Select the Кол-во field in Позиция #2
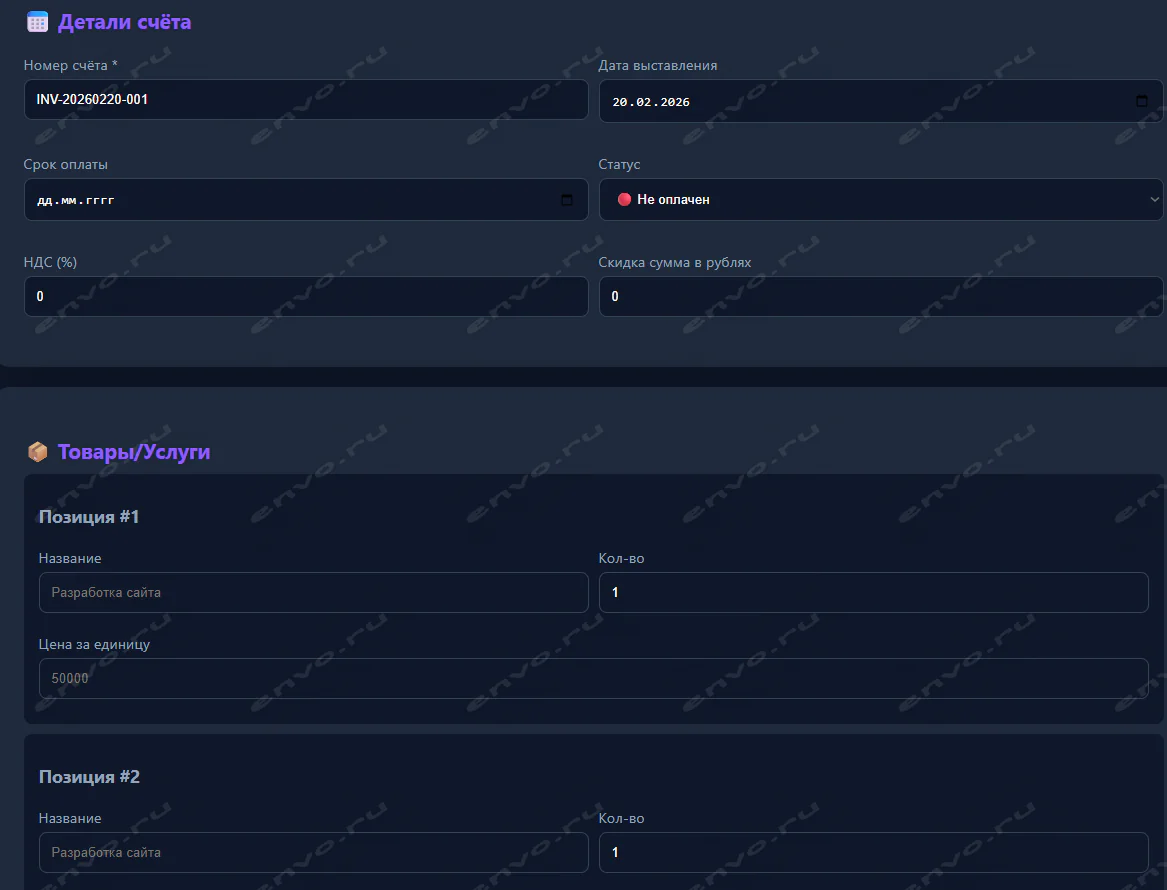This screenshot has height=890, width=1167. [x=872, y=853]
